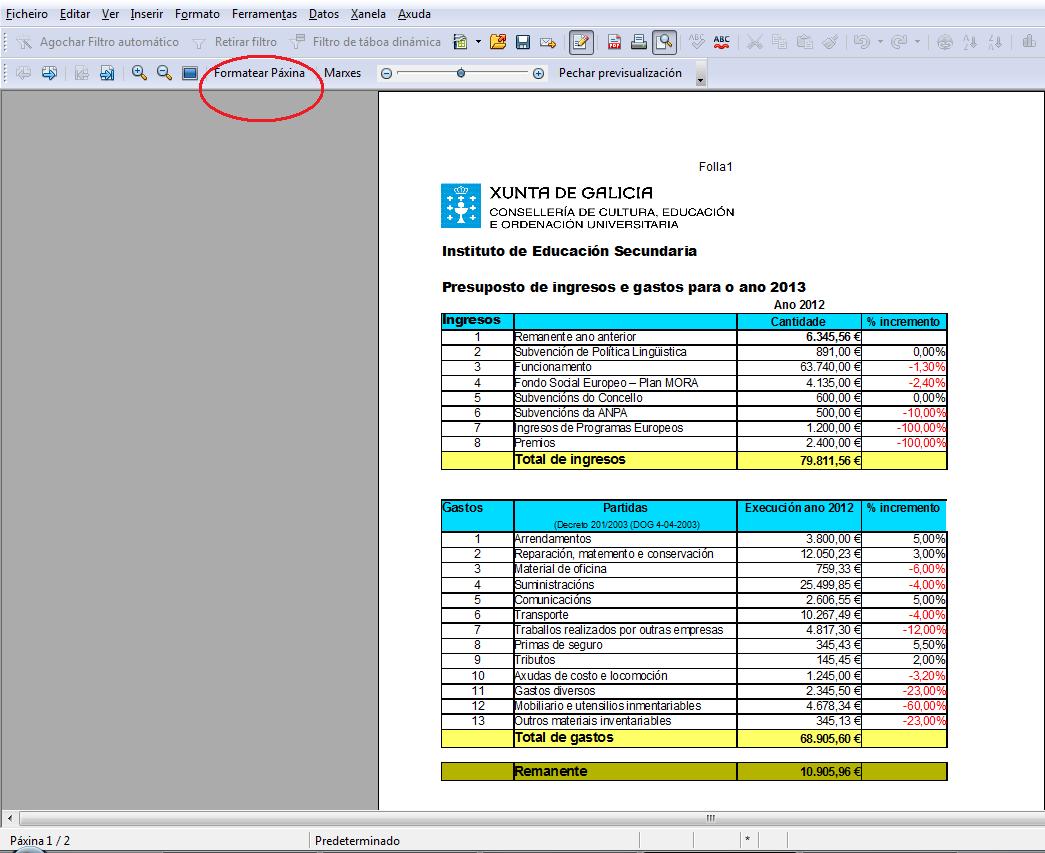Toggle automatic spell checking ABC icon
Image resolution: width=1045 pixels, height=853 pixels.
[x=722, y=42]
